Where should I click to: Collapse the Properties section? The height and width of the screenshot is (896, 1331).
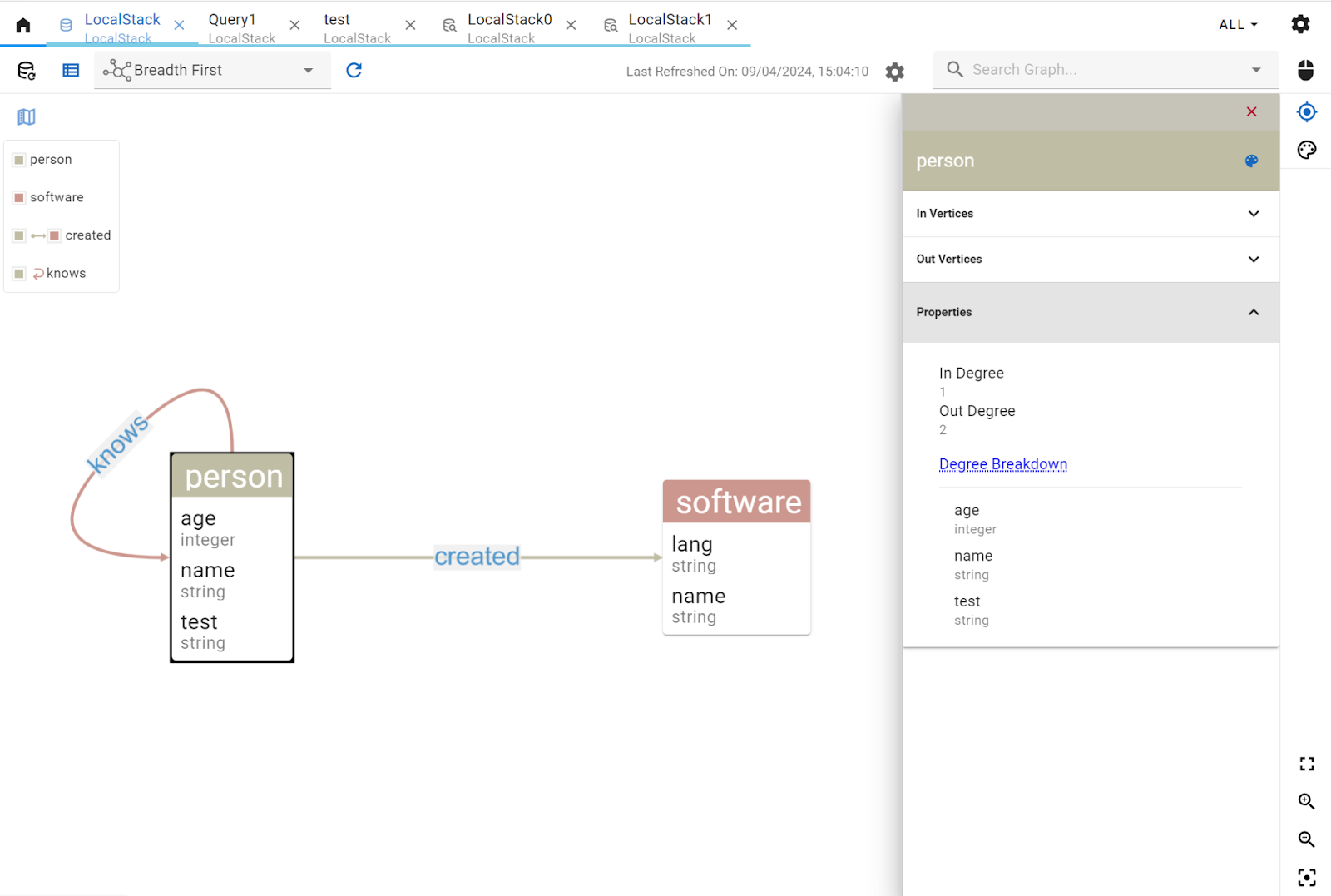(x=1253, y=312)
